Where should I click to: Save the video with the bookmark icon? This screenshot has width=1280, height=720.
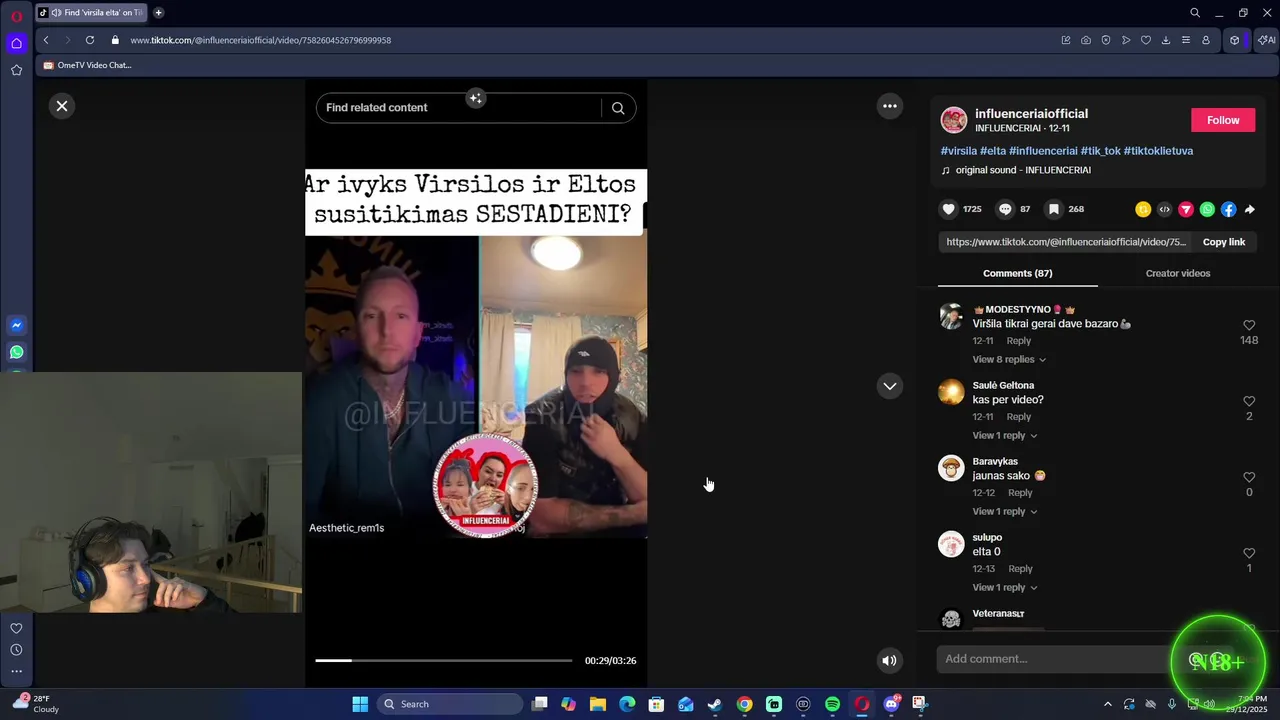point(1054,209)
